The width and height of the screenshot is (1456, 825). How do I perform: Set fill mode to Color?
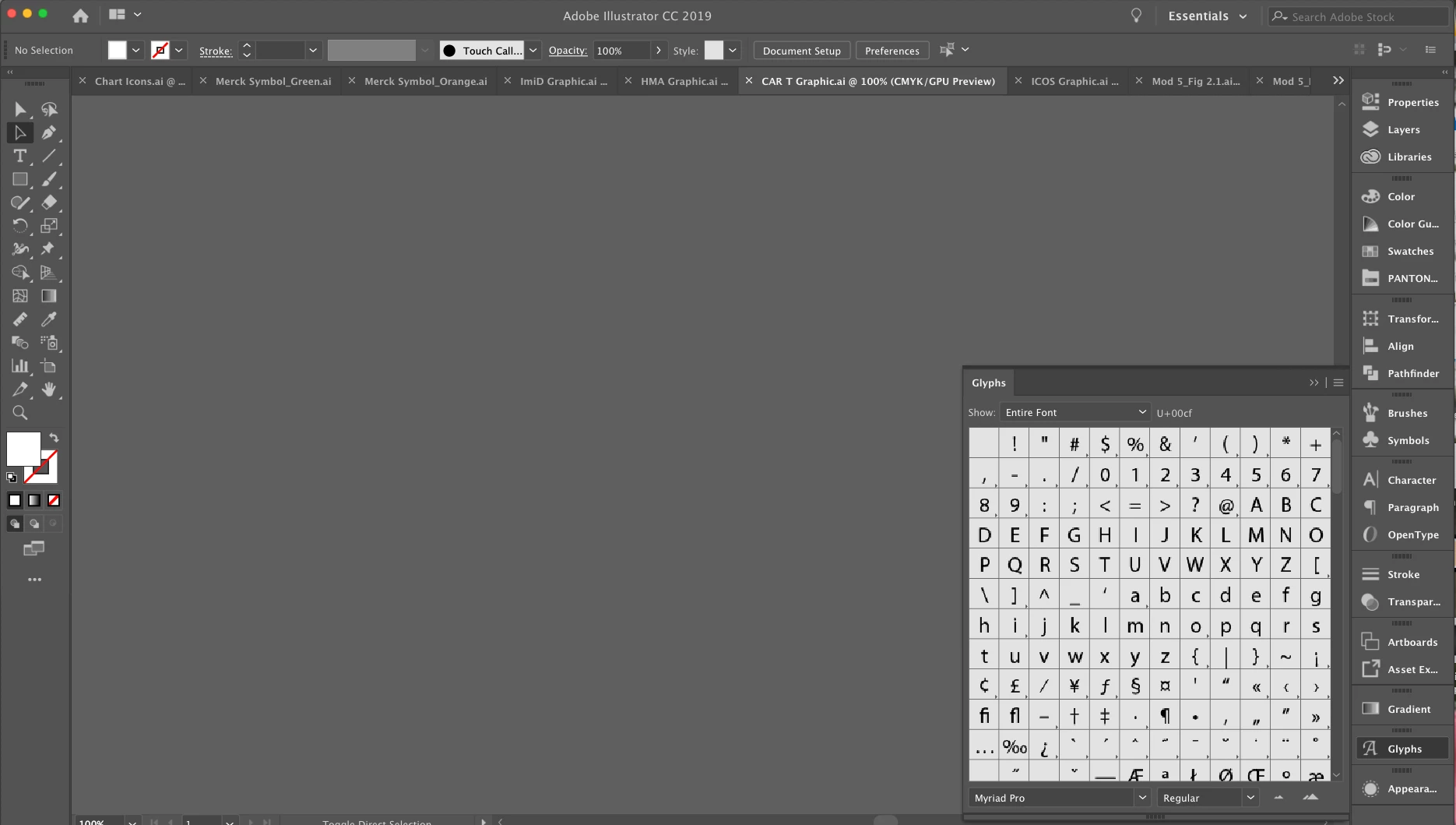tap(15, 500)
